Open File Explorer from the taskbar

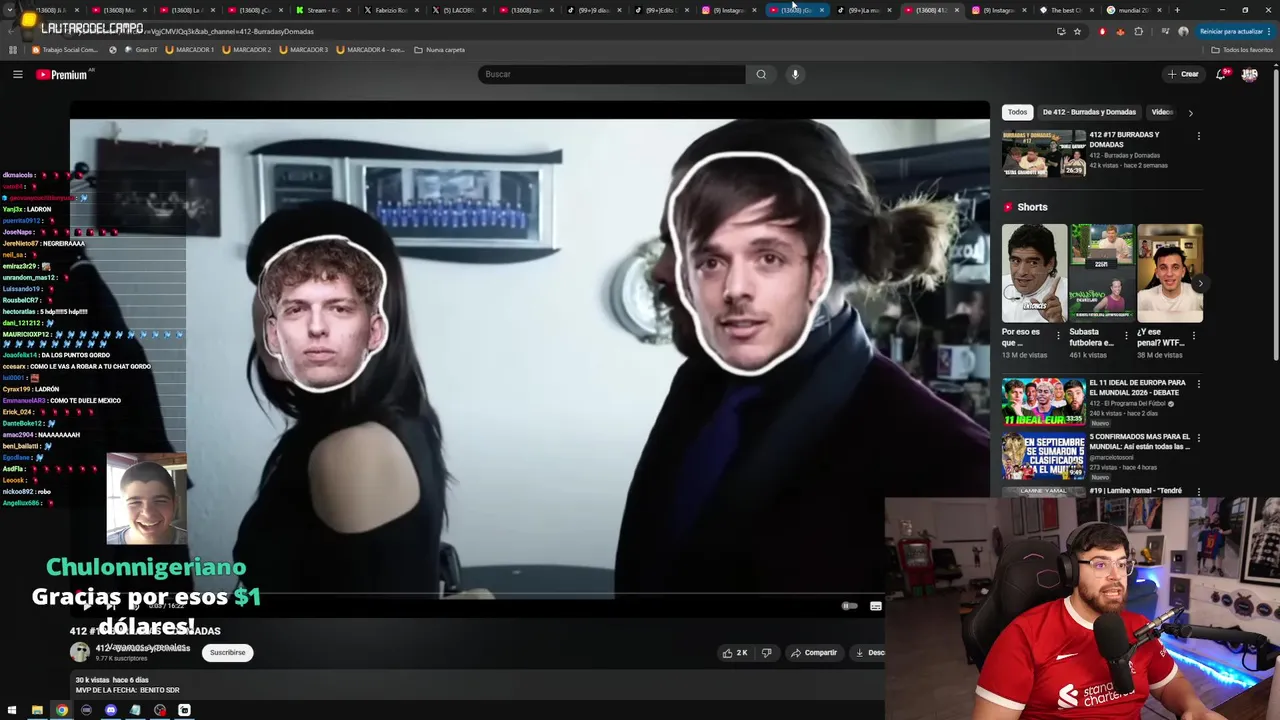click(x=37, y=710)
